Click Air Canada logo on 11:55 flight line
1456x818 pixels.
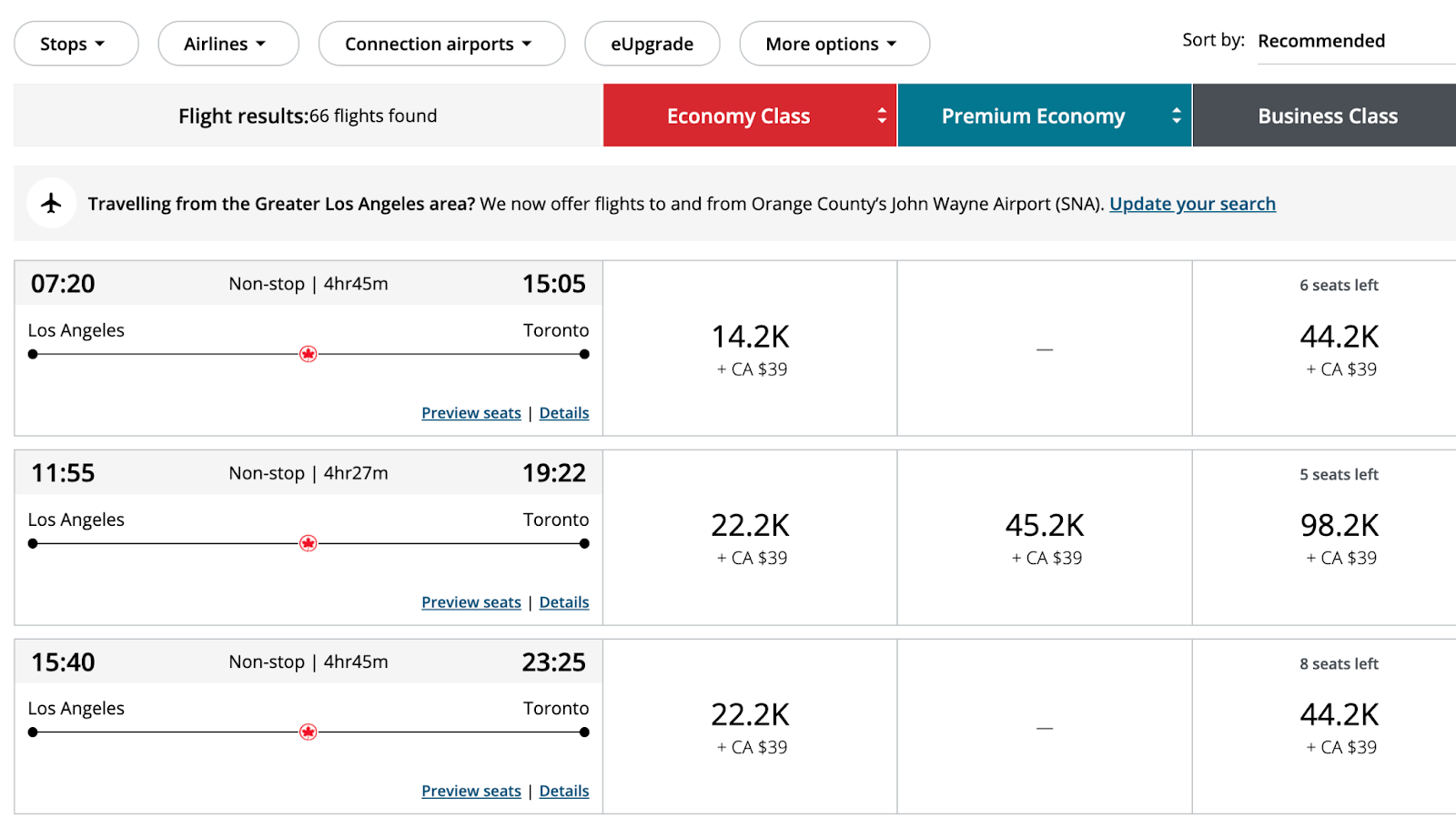pos(308,543)
